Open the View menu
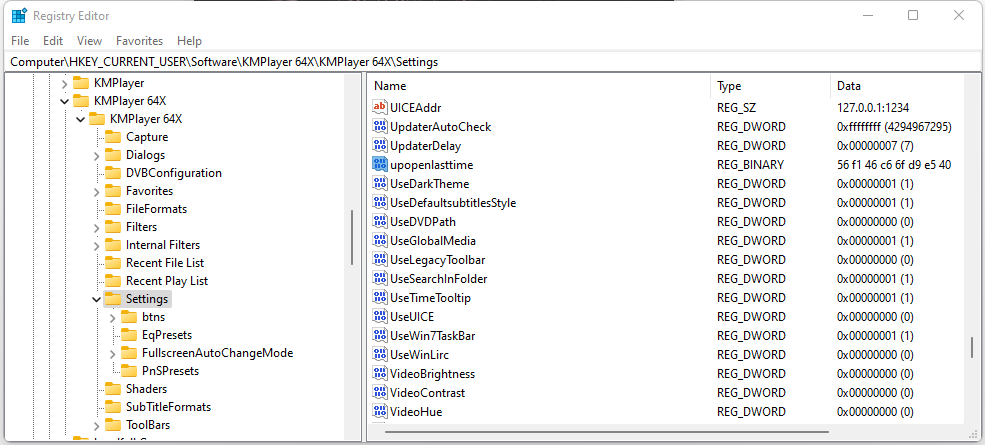 click(x=89, y=41)
